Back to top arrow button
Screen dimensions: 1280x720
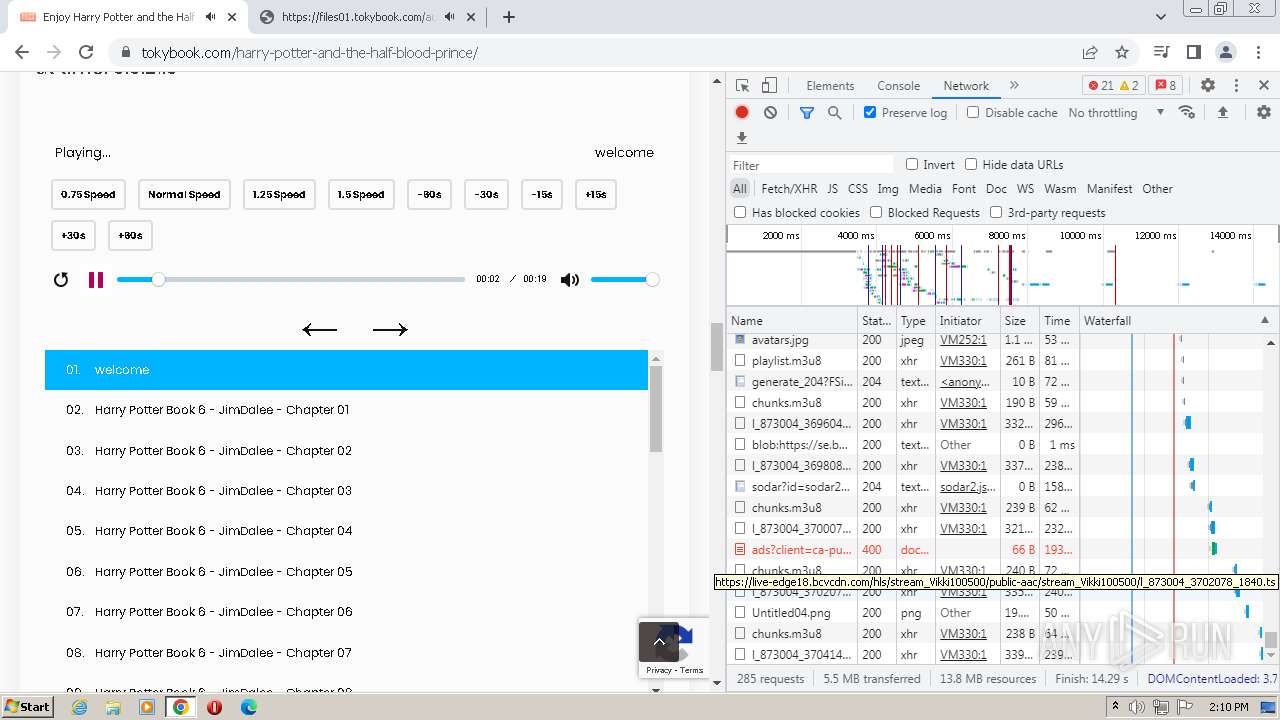coord(659,641)
